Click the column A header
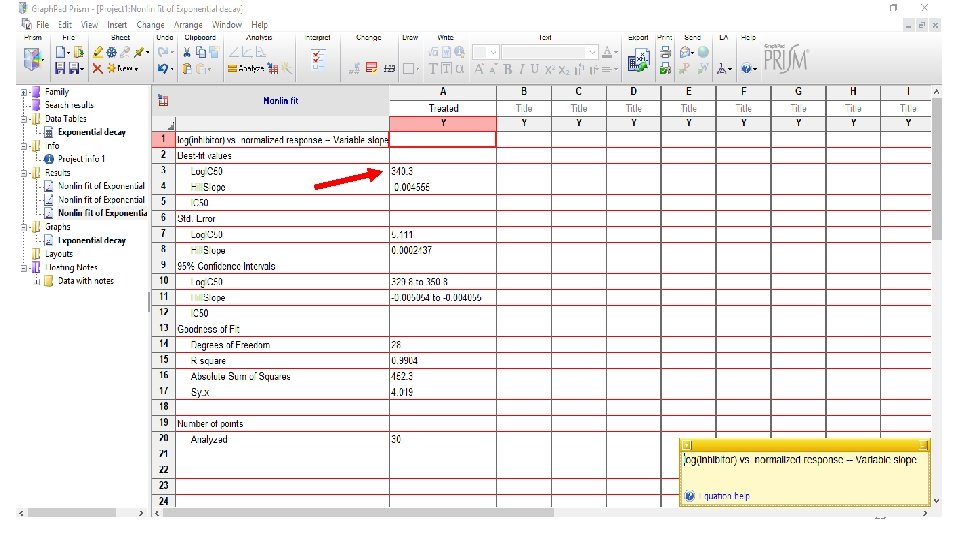 coord(443,92)
